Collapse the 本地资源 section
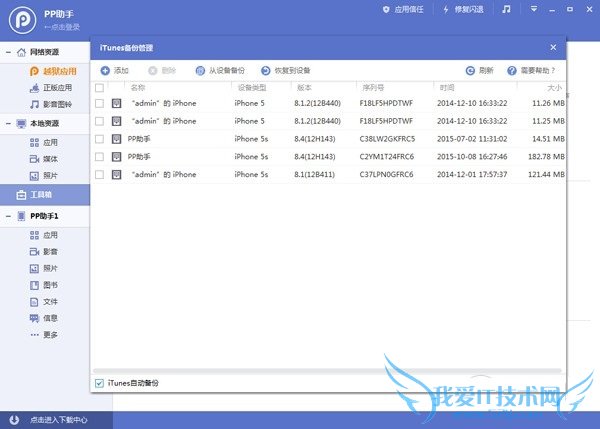This screenshot has width=600, height=429. click(x=8, y=124)
